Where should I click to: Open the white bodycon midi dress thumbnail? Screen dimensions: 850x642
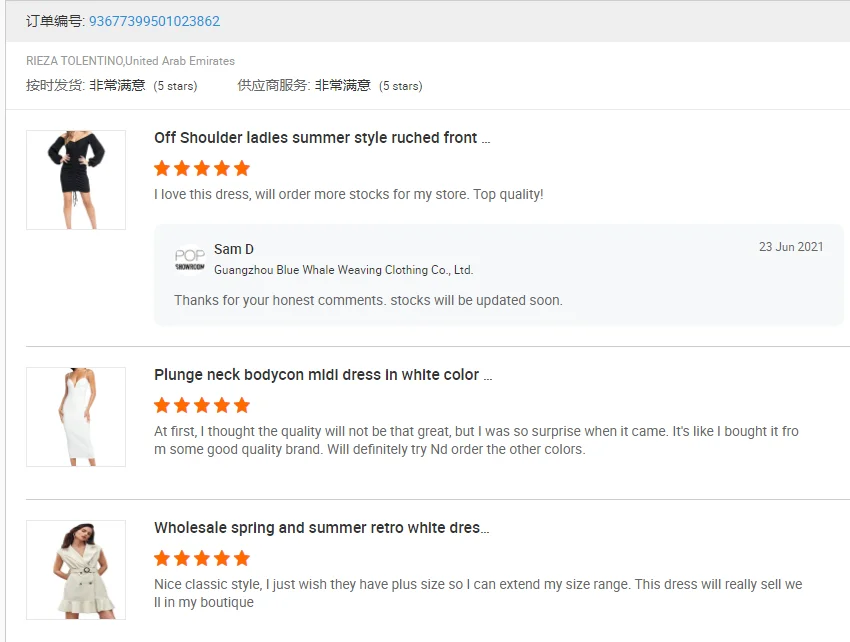(76, 416)
